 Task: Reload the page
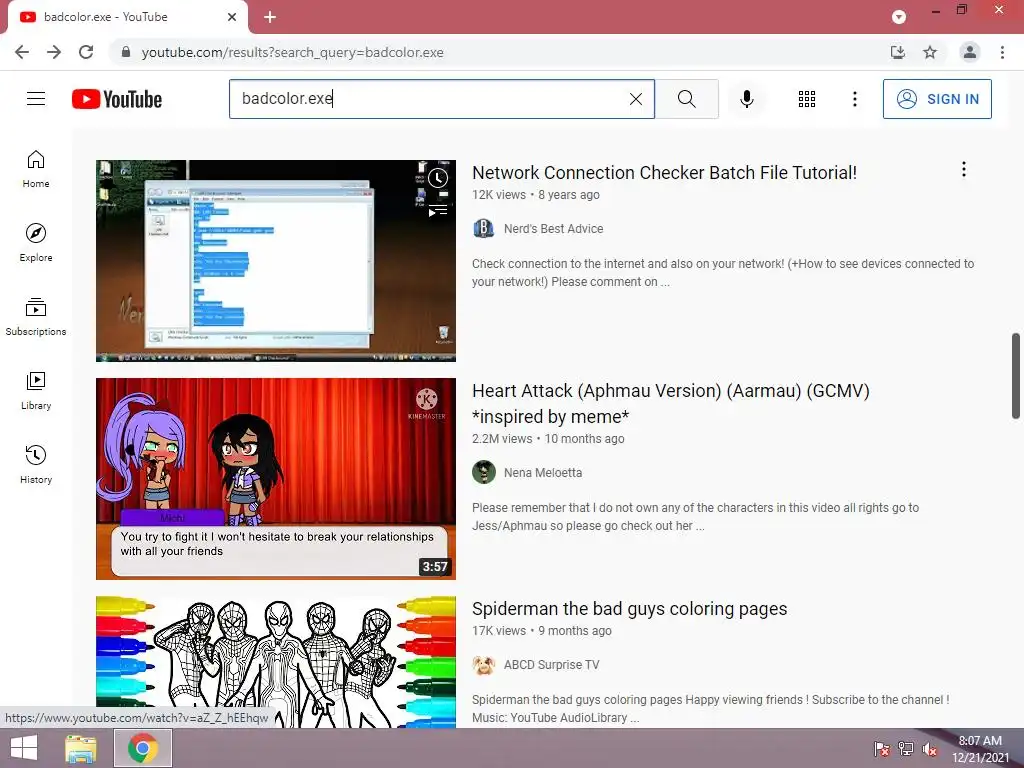[86, 52]
